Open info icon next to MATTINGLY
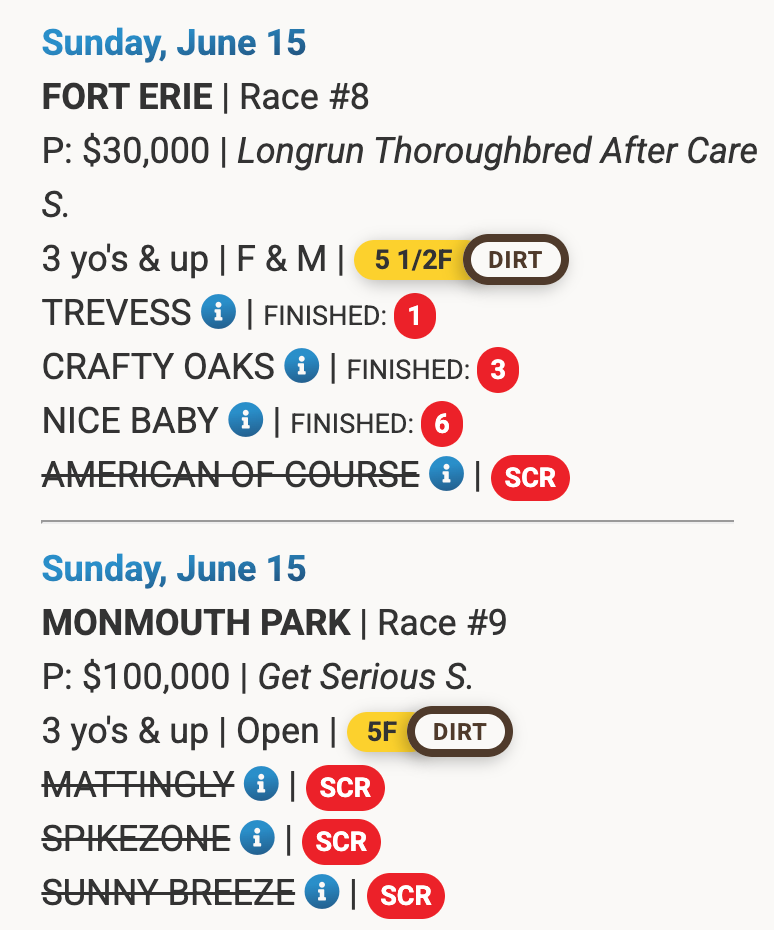 pos(262,784)
